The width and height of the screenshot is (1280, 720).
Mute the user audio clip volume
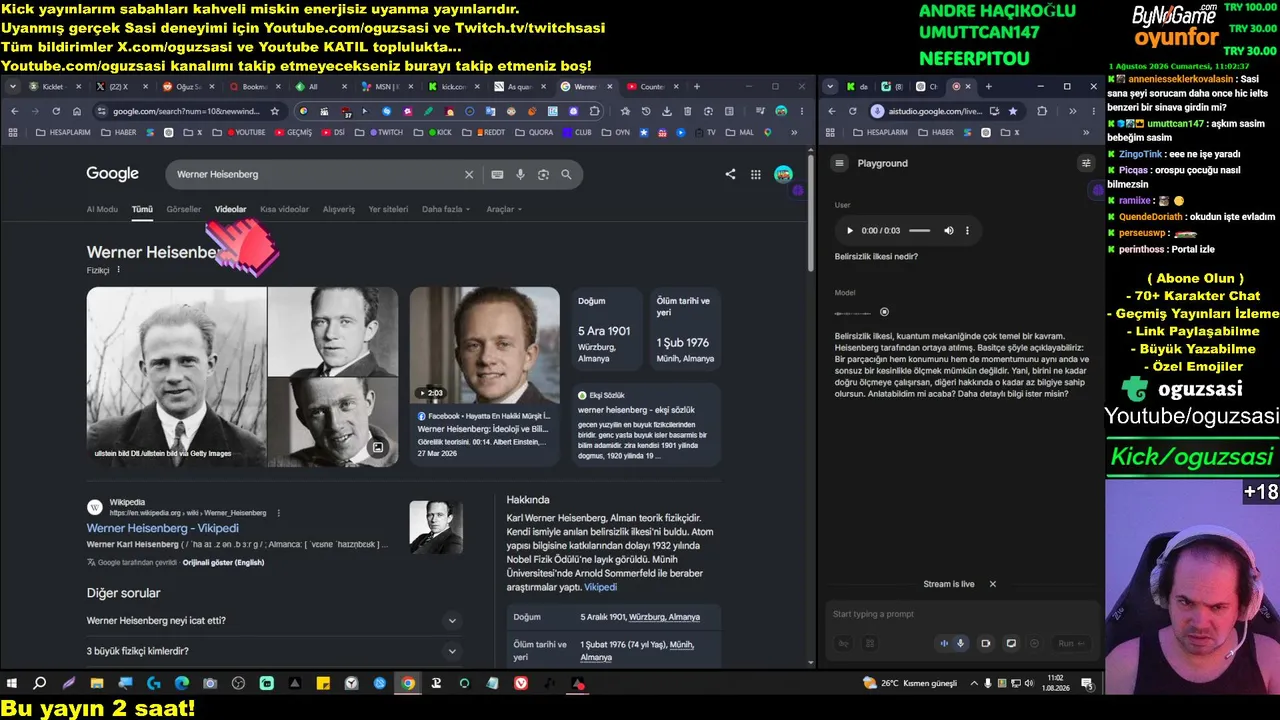click(947, 230)
